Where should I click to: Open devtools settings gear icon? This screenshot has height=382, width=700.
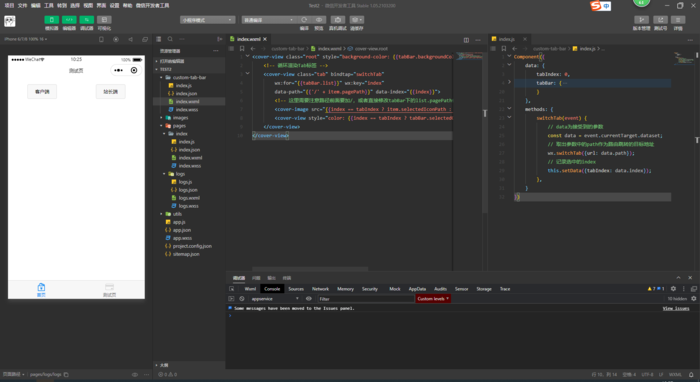coord(673,289)
